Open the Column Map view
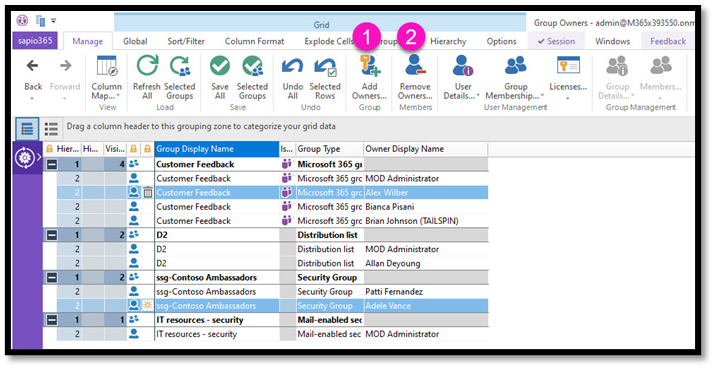 coord(107,77)
